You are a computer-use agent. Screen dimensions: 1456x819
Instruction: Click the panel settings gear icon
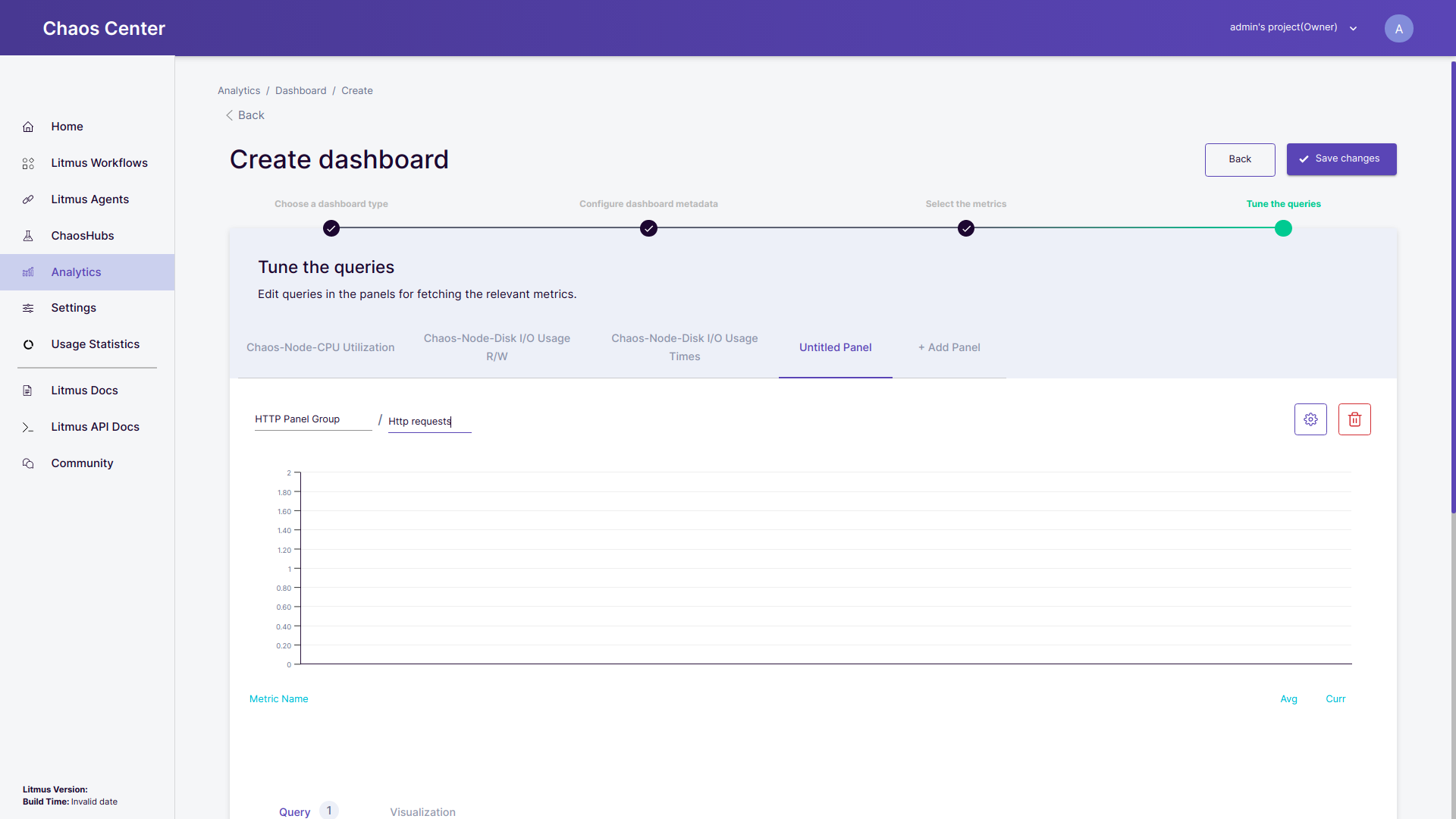pos(1310,419)
